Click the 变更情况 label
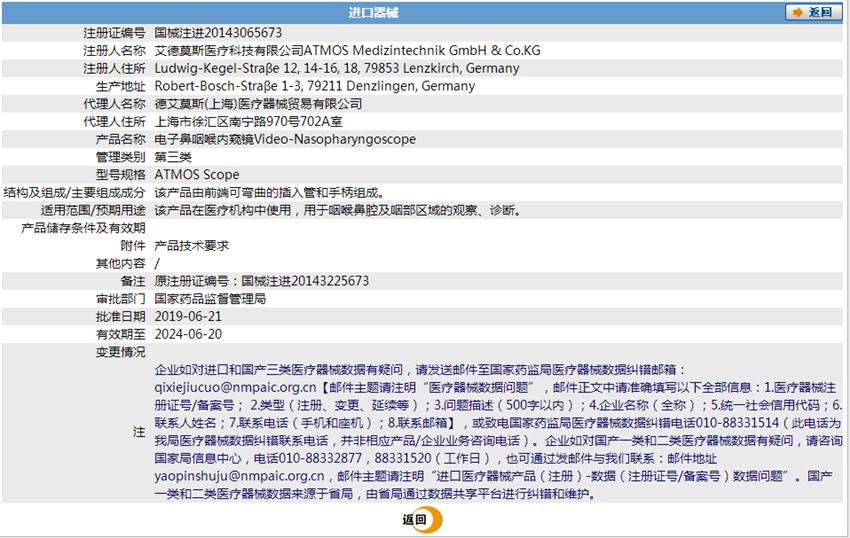Screen dimensions: 850x538 (x=120, y=352)
